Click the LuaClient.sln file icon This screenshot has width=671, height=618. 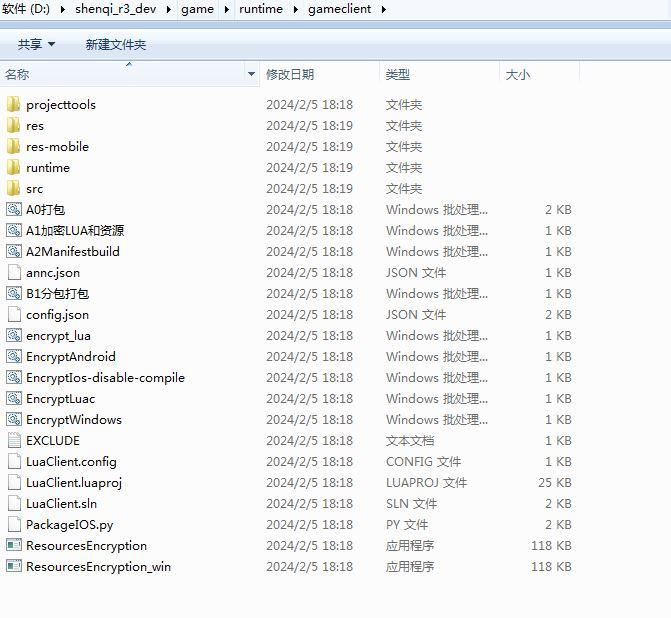click(13, 503)
